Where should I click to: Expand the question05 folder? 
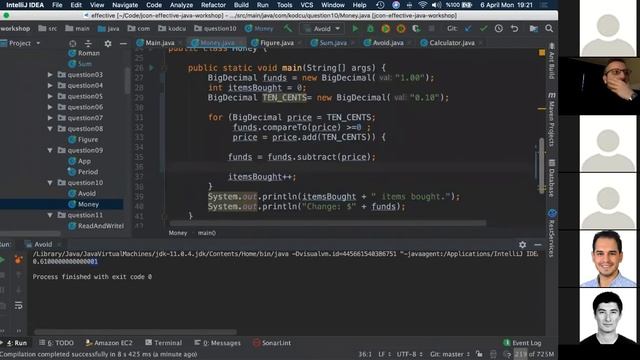50,96
